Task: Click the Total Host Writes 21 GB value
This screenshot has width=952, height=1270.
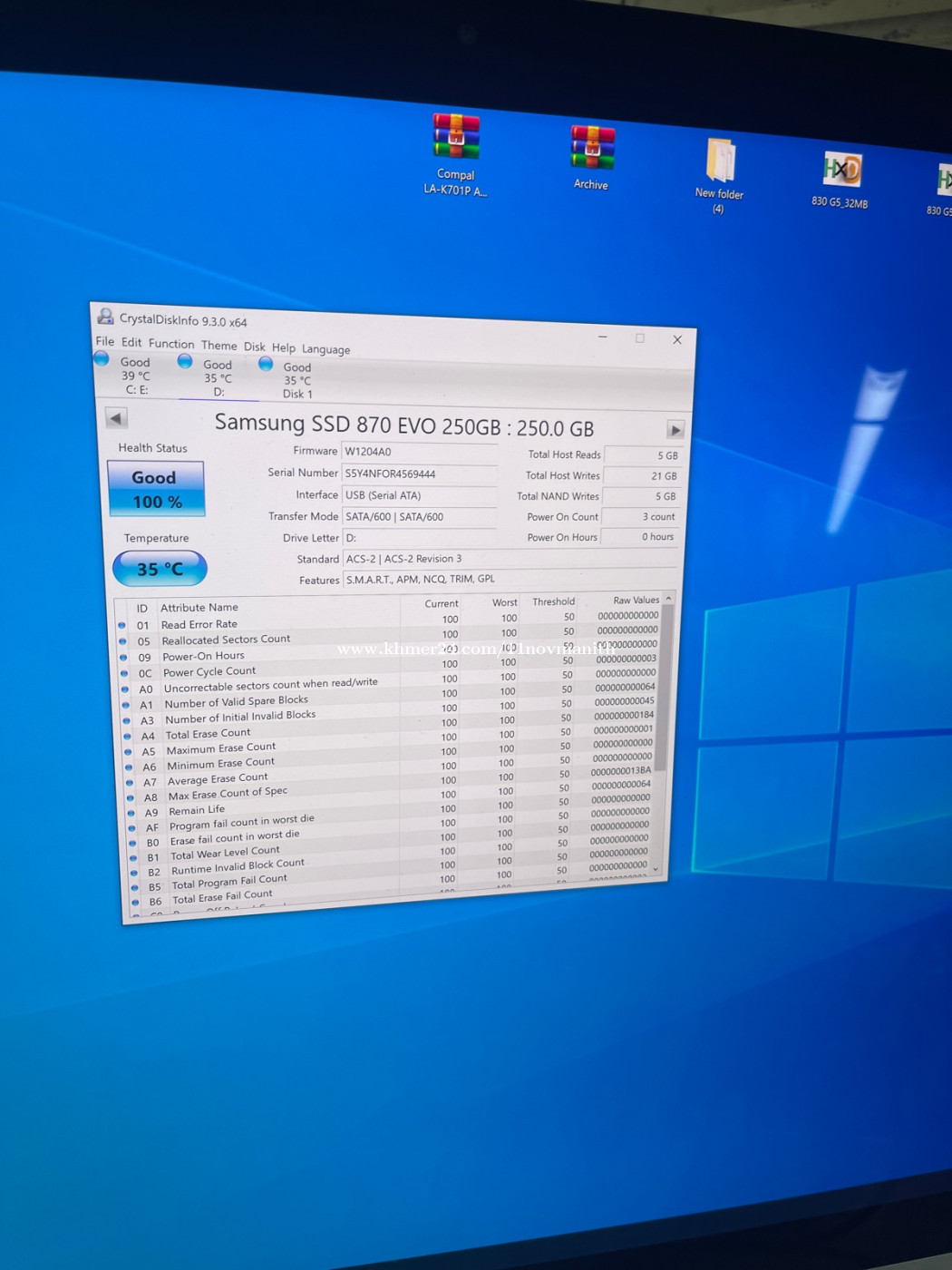Action: pyautogui.click(x=642, y=475)
